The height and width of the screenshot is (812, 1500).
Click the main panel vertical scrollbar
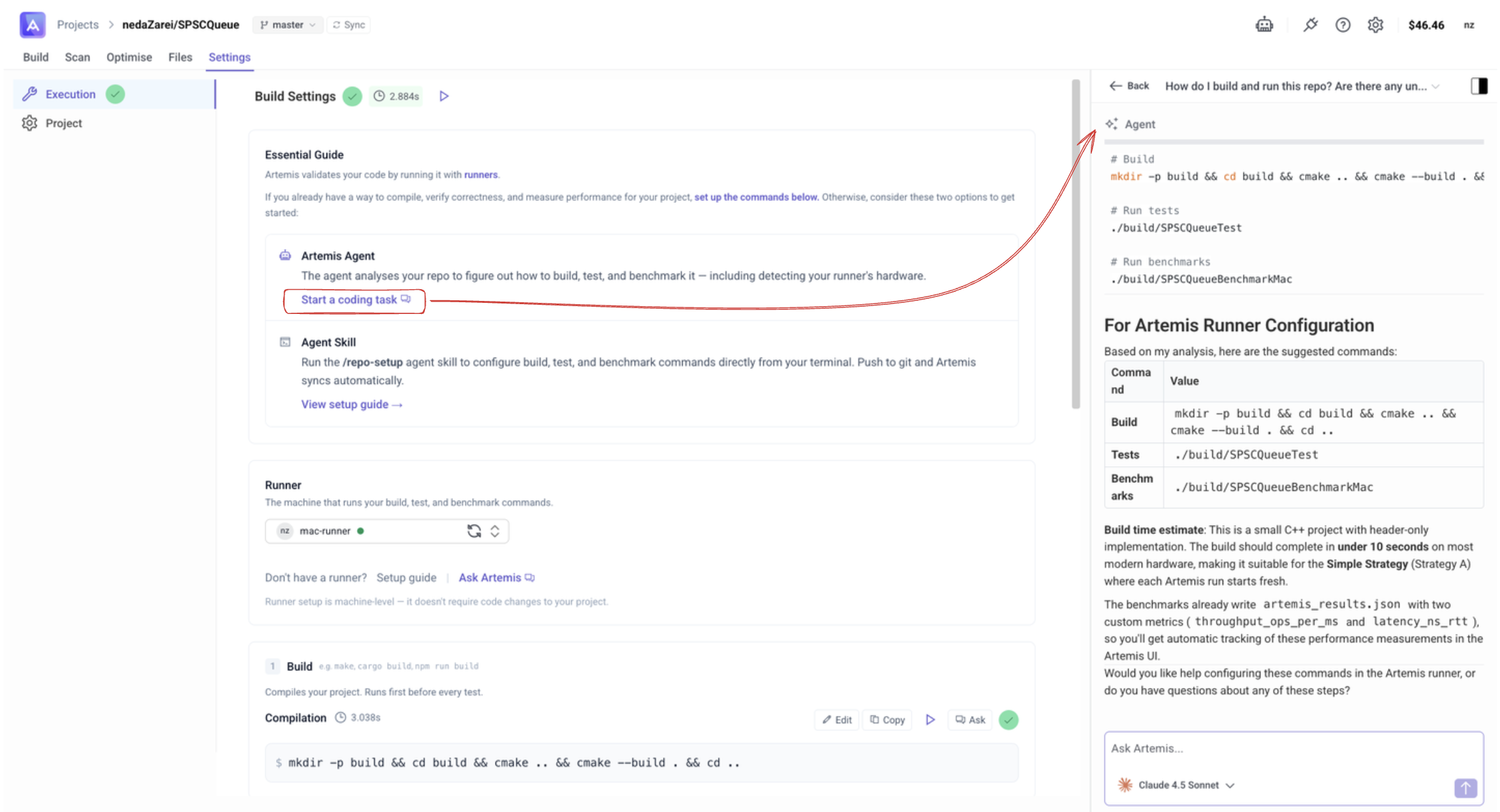pos(1076,244)
